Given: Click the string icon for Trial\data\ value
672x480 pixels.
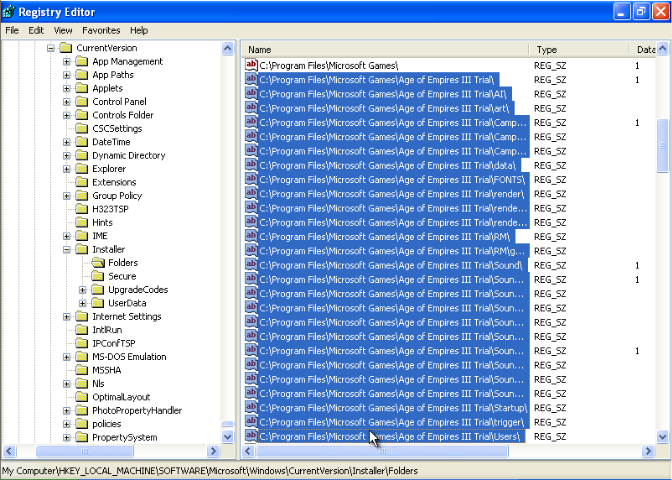Looking at the screenshot, I should click(251, 165).
